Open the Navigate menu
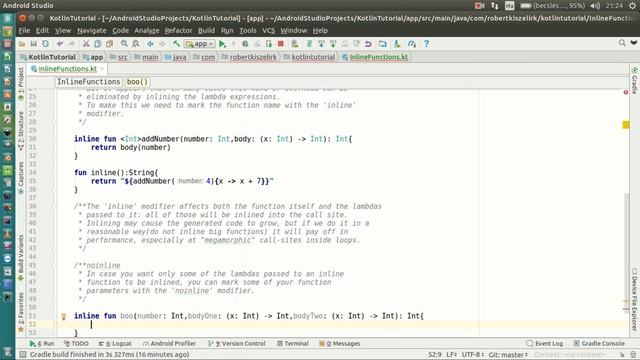Viewport: 640px width, 360px height. [91, 31]
